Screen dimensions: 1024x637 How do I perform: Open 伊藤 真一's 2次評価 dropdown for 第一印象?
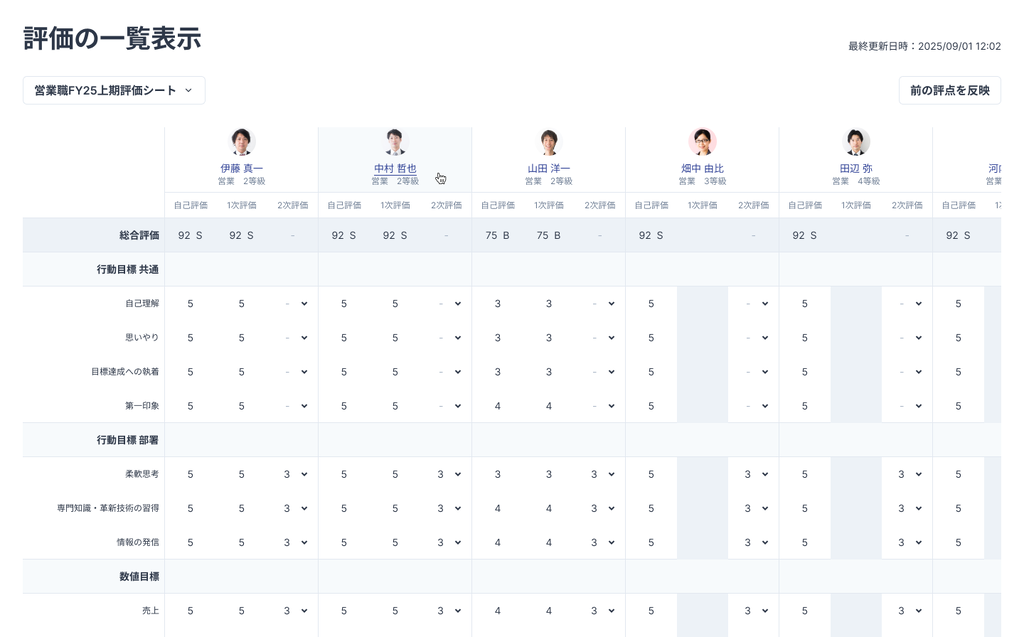point(294,406)
